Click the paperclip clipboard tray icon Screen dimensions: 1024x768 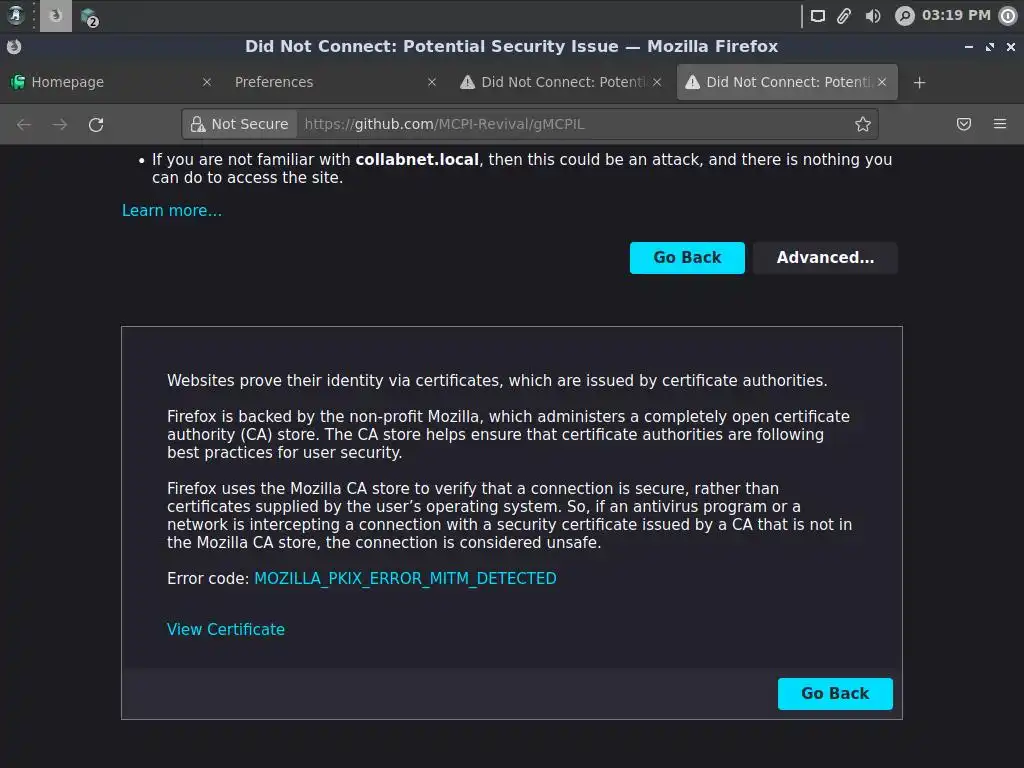point(844,16)
